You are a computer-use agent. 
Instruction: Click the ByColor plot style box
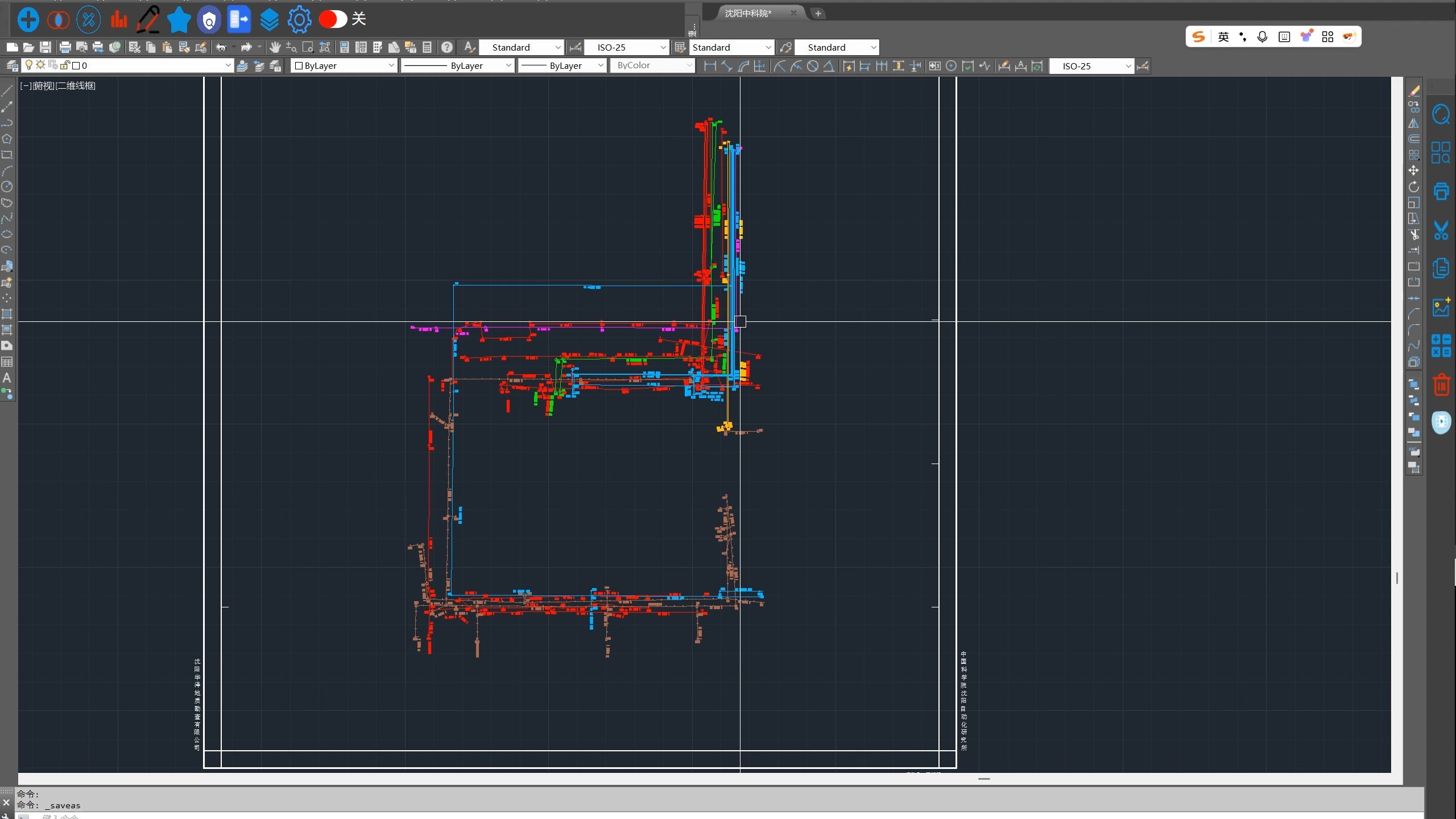point(652,65)
